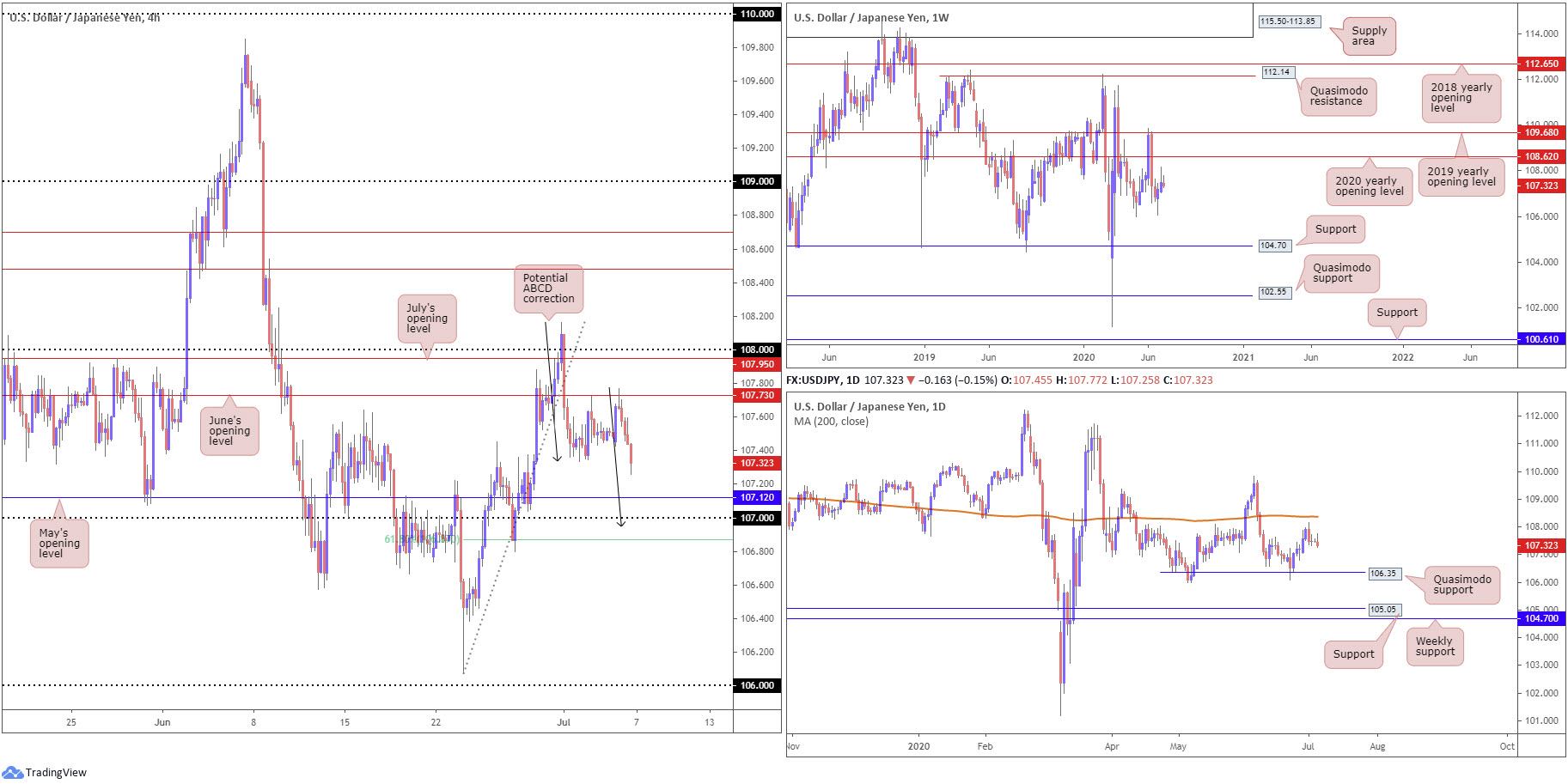The image size is (1568, 784).
Task: Click the blue 107.120 price label
Action: point(757,497)
